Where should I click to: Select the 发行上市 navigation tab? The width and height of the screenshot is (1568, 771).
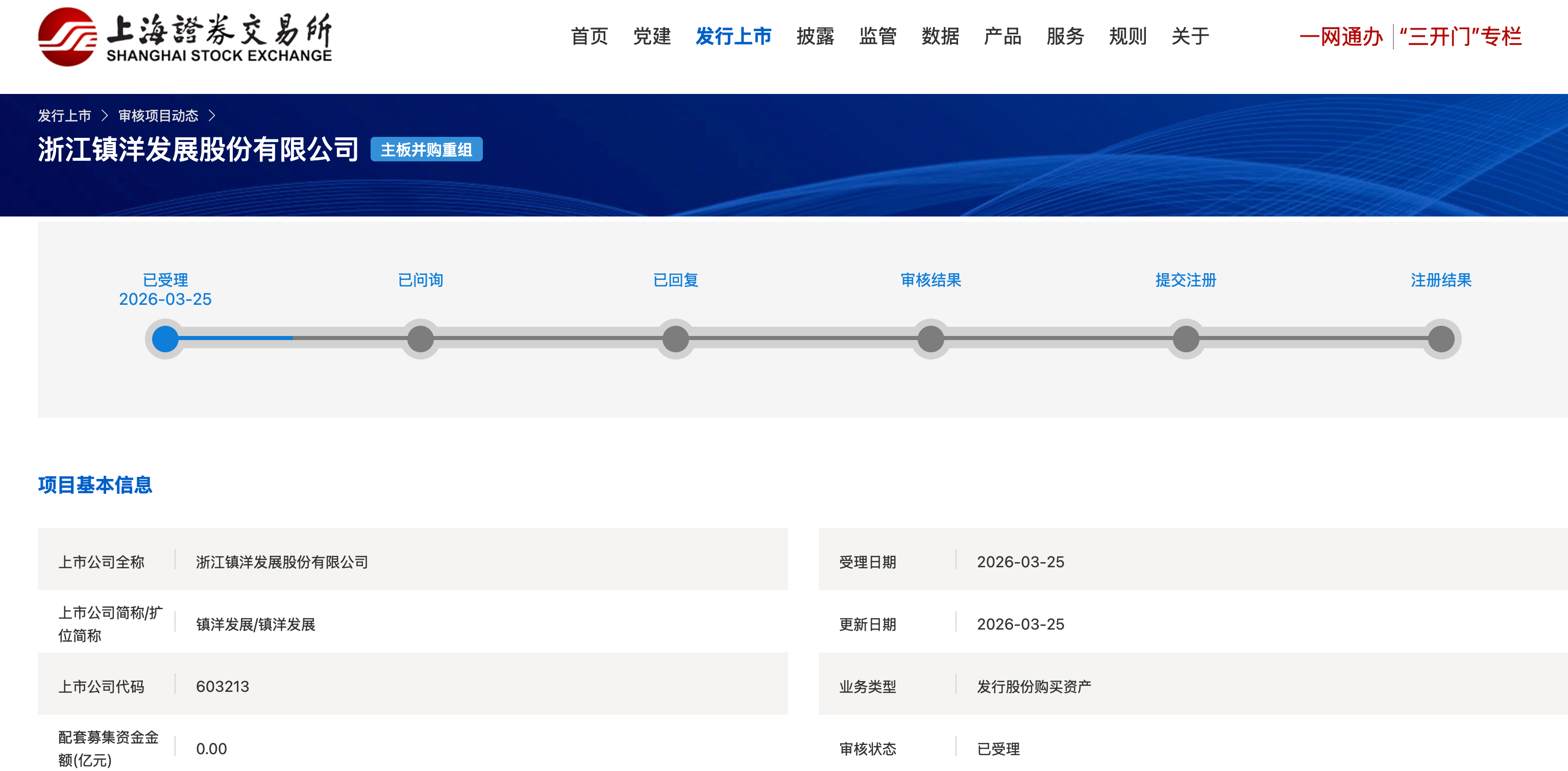click(x=733, y=37)
